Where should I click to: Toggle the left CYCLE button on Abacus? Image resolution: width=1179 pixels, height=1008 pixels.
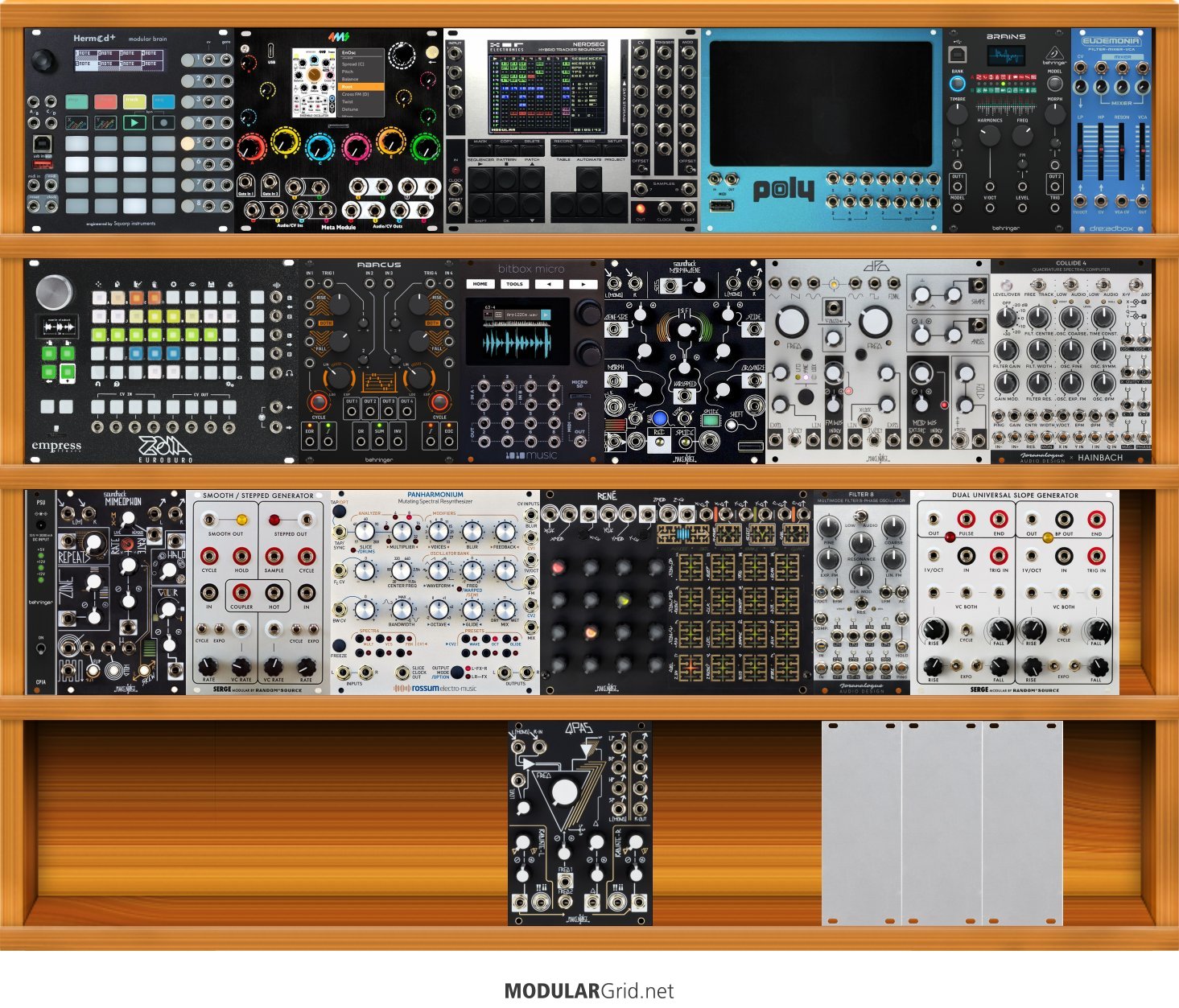pyautogui.click(x=319, y=402)
